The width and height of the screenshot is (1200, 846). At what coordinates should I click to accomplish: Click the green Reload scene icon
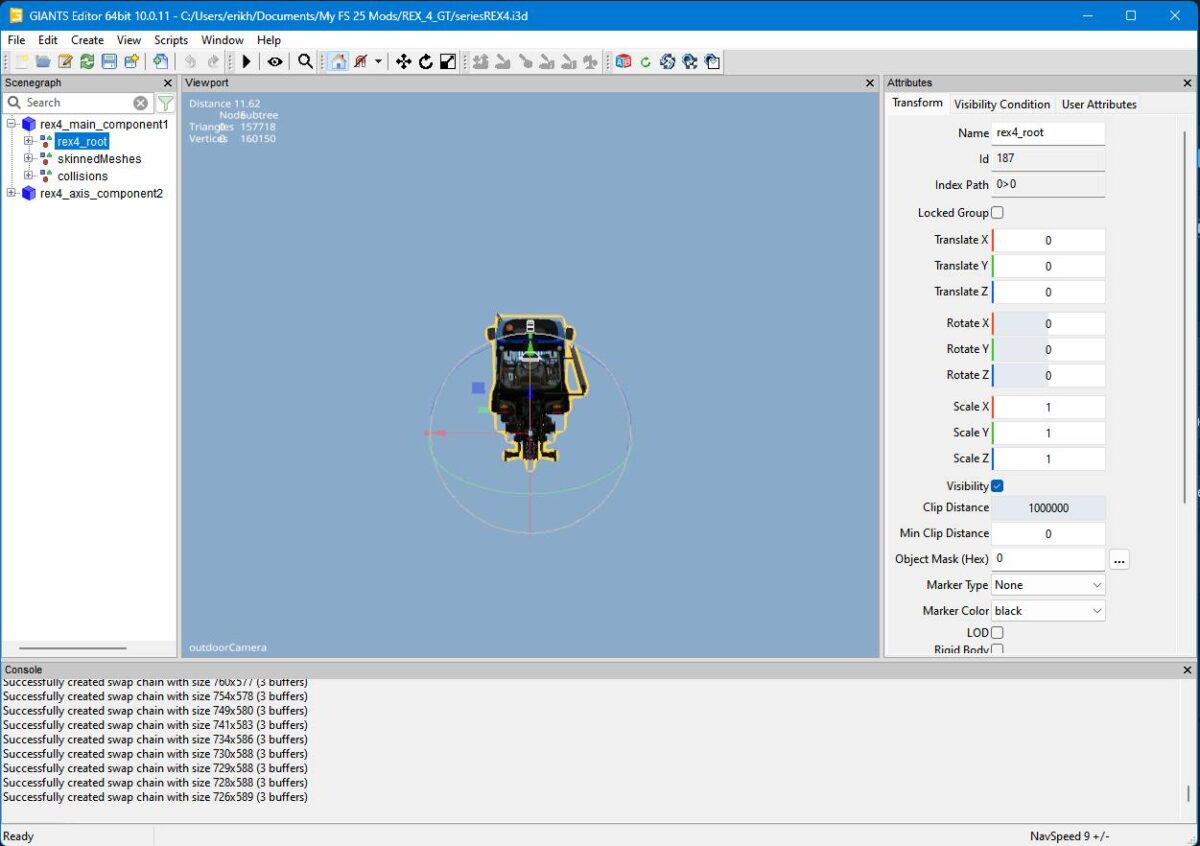pos(87,62)
